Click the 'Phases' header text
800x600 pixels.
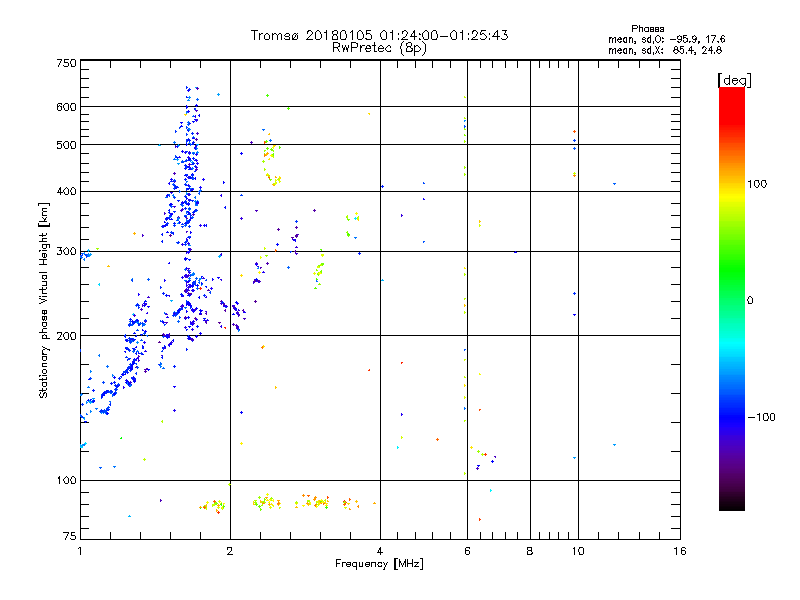click(647, 29)
